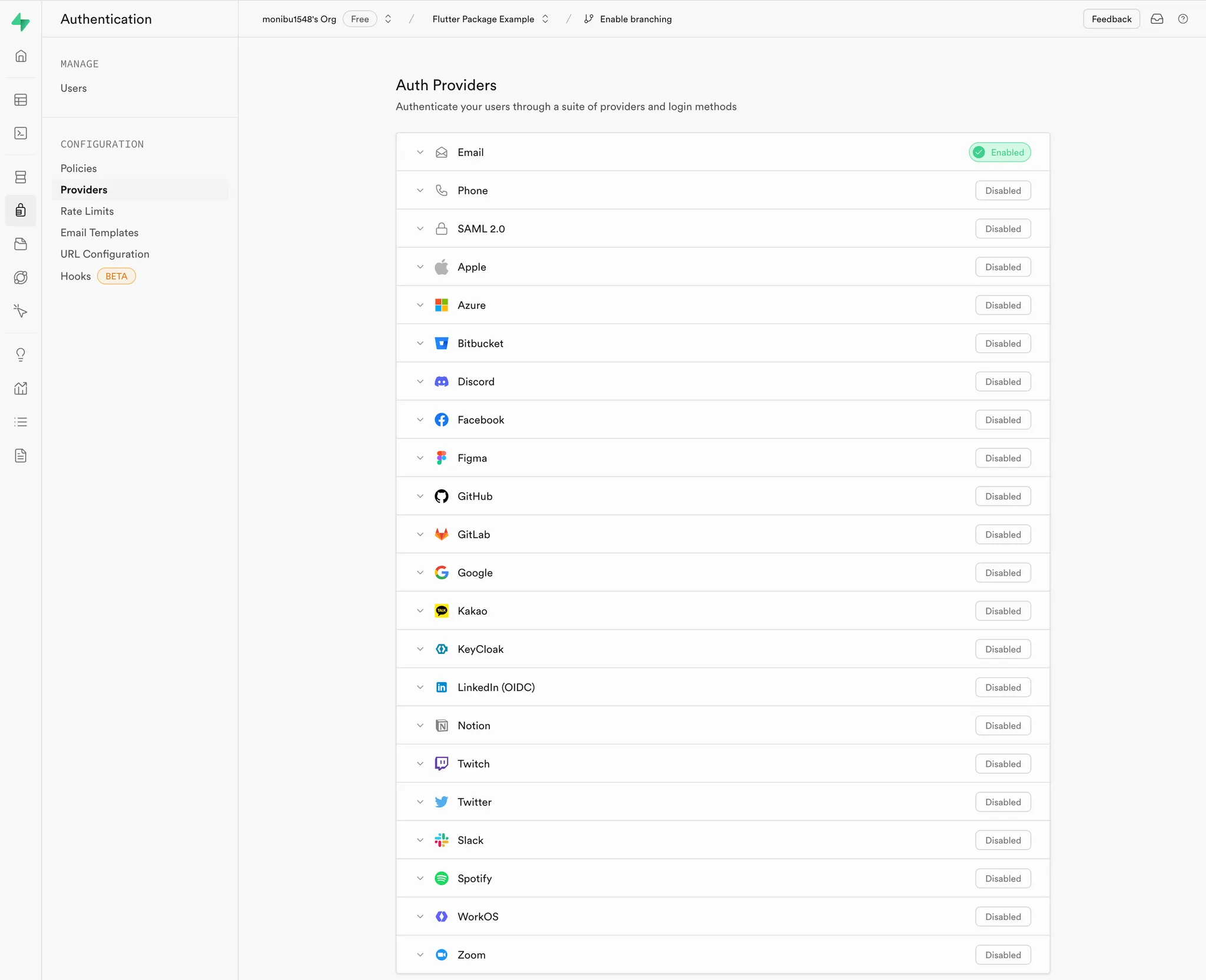Viewport: 1206px width, 980px height.
Task: Open the Flutter Package Example project dropdown
Action: (545, 19)
